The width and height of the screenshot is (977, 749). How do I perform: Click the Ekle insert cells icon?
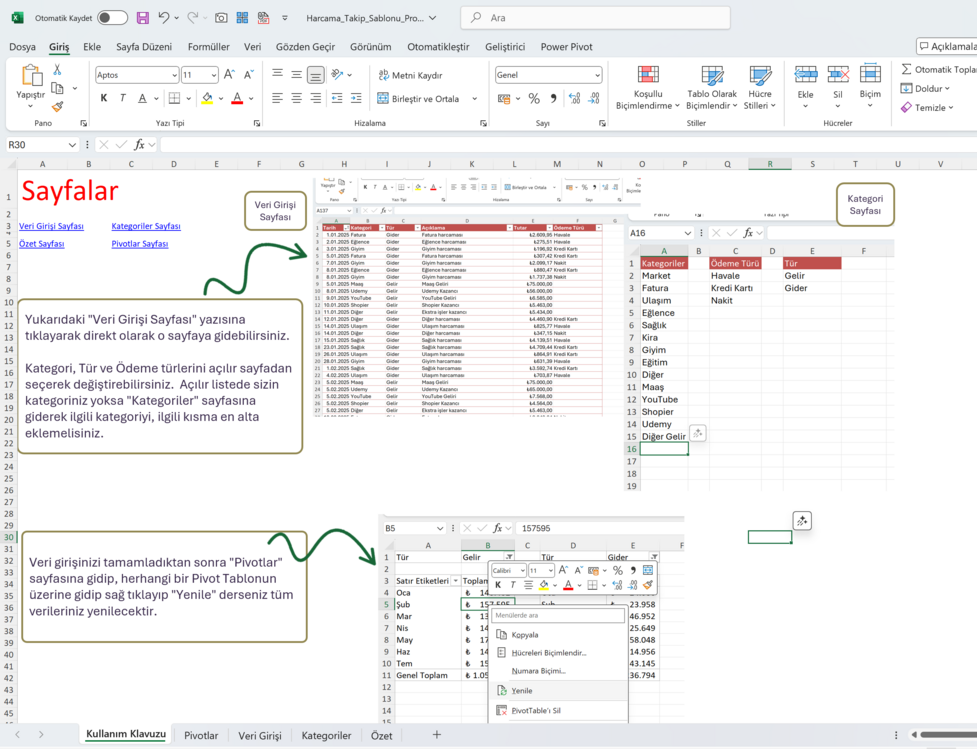(806, 75)
